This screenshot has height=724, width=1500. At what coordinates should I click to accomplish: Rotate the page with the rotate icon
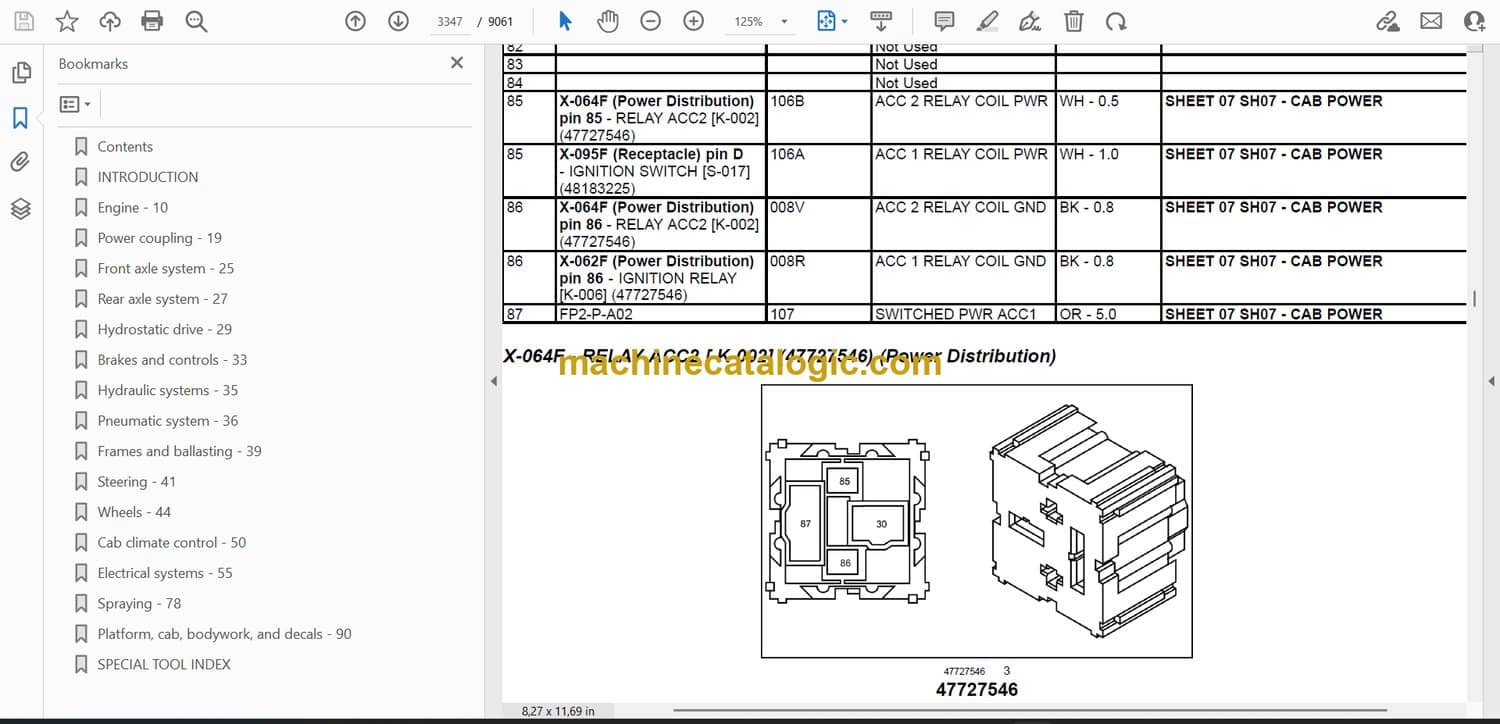1116,21
